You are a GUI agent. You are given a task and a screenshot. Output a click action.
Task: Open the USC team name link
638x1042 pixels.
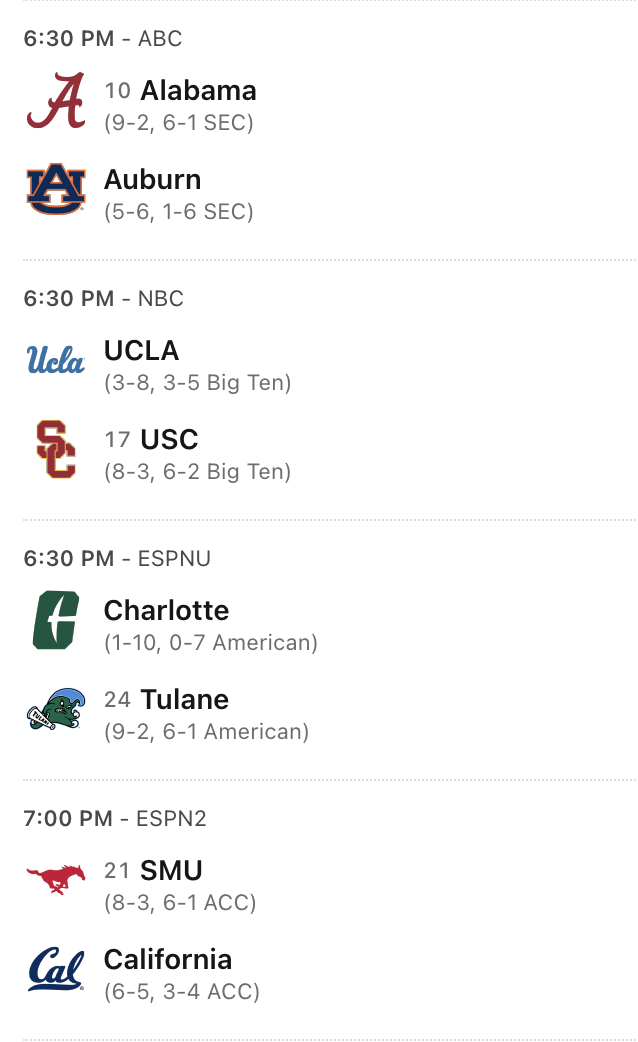point(169,440)
